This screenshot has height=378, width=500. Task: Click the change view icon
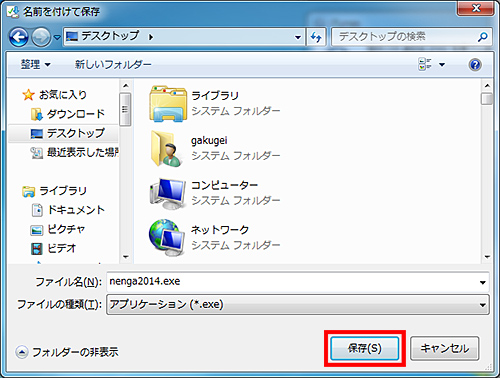tap(424, 64)
